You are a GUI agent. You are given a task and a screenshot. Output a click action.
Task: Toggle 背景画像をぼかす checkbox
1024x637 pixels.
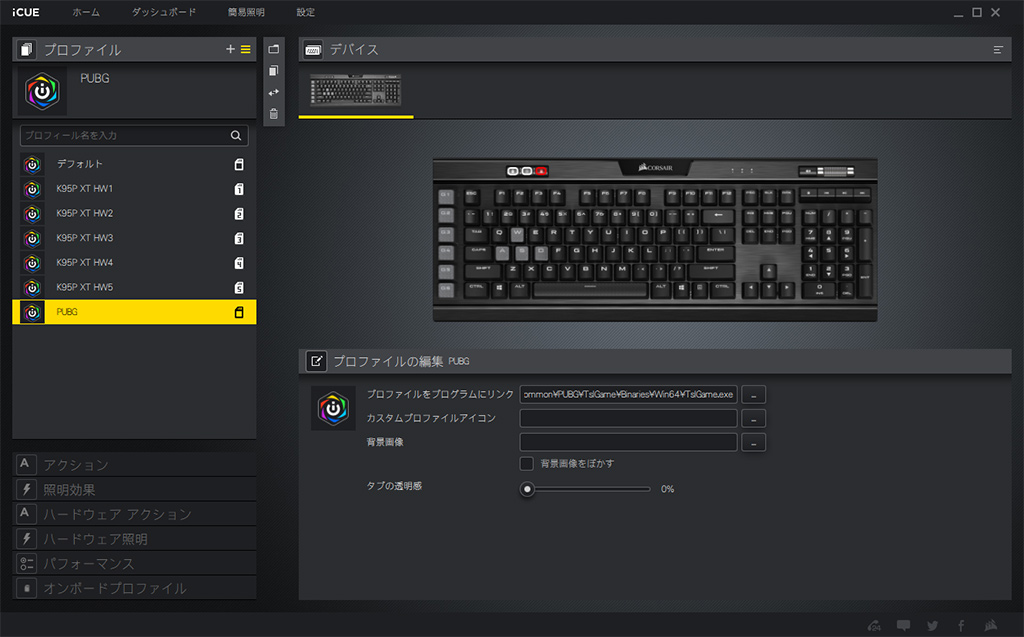click(x=526, y=463)
